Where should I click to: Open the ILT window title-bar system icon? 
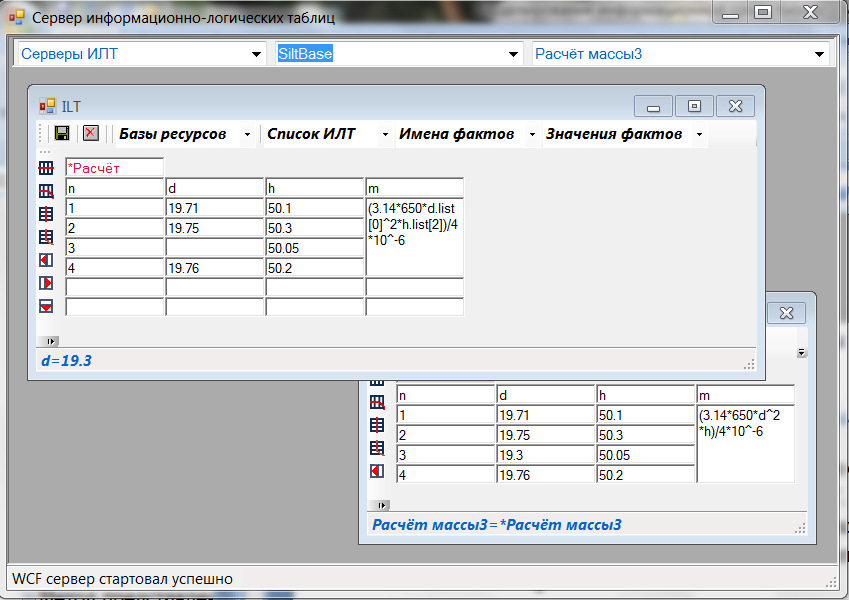47,106
